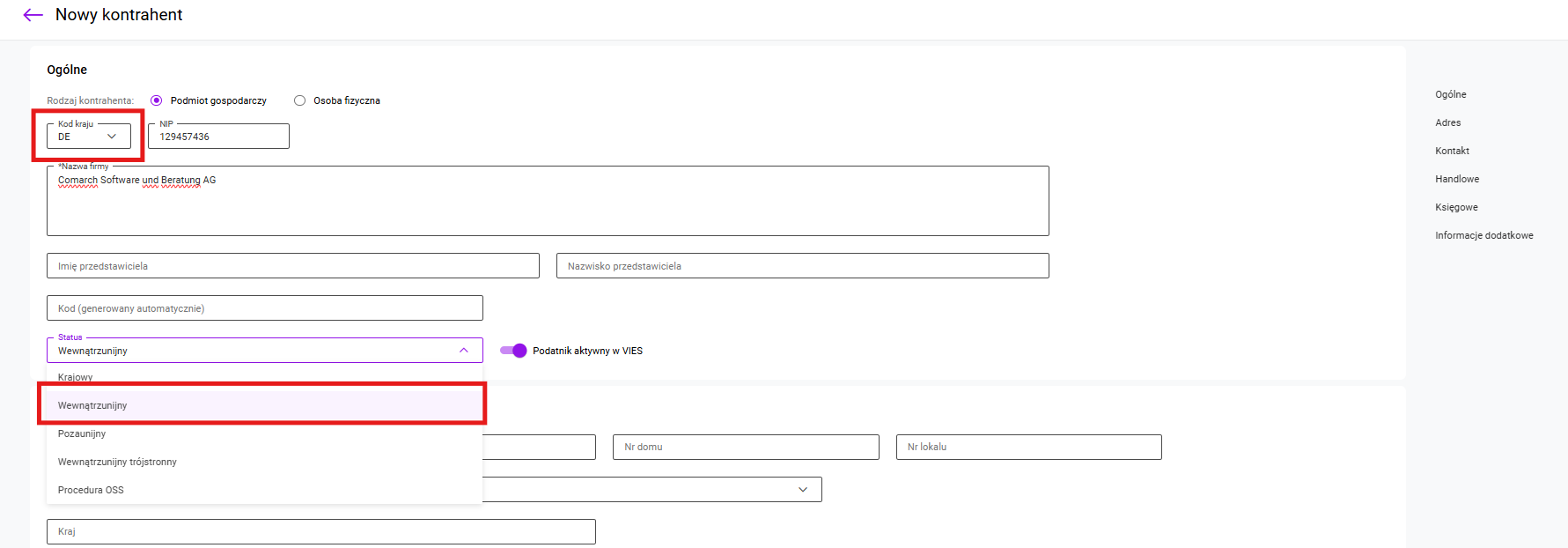
Task: Choose Wewnątrzunijny from the Status list
Action: pyautogui.click(x=92, y=405)
